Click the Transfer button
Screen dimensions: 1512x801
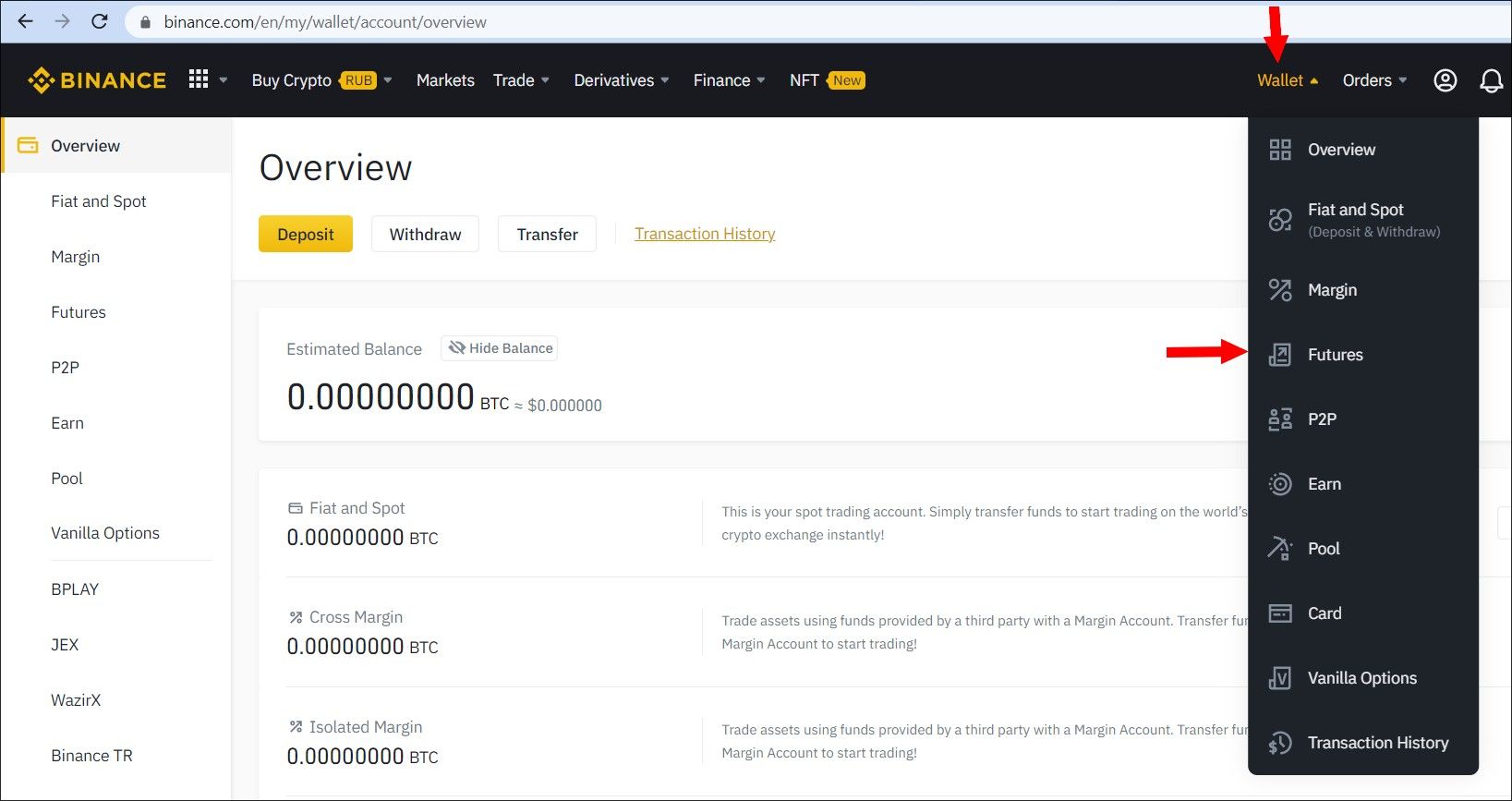[x=548, y=234]
